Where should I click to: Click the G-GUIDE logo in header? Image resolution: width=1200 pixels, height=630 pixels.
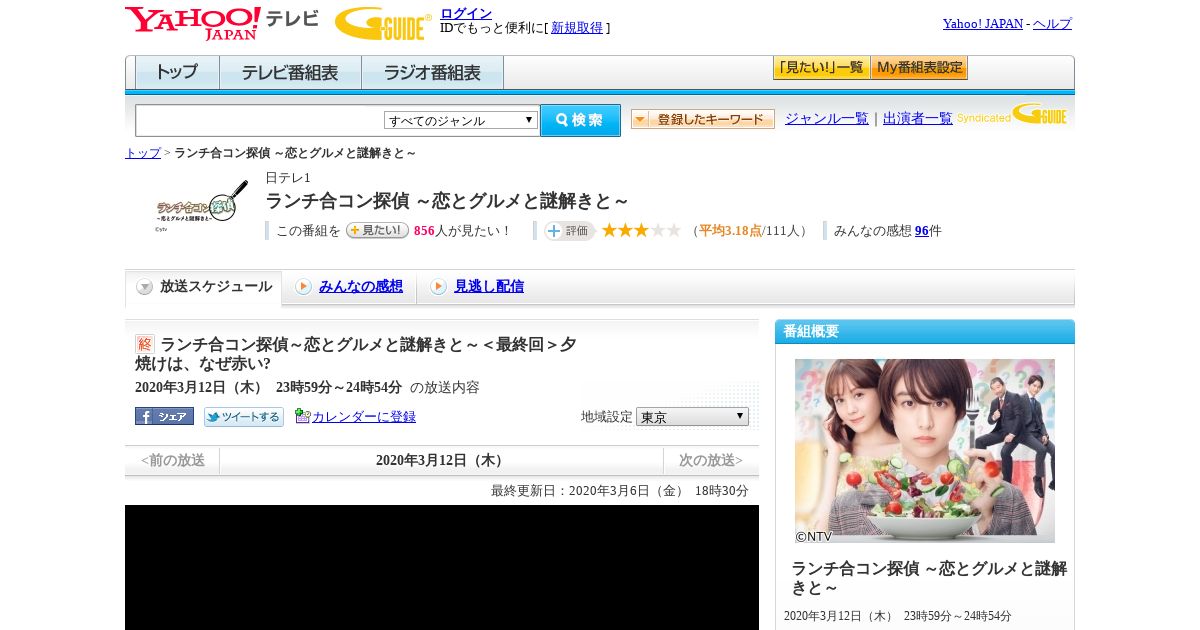click(383, 23)
